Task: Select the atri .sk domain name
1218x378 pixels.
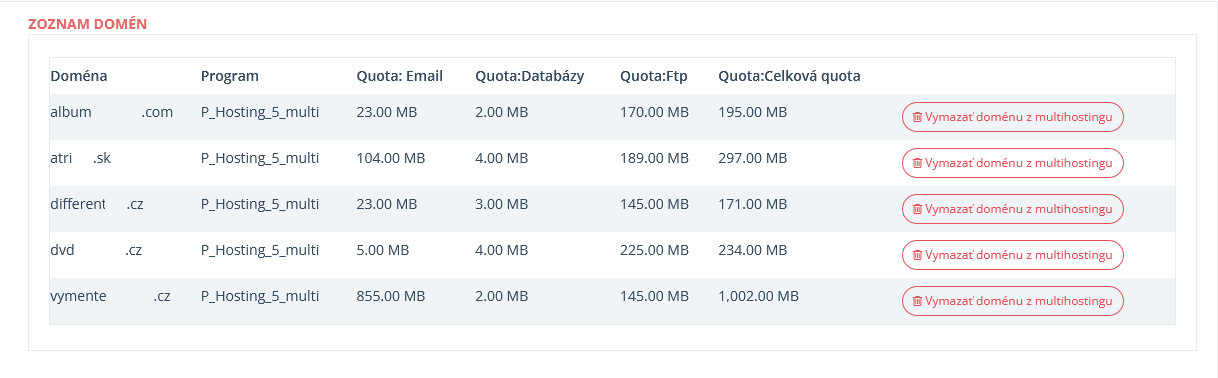Action: click(x=80, y=158)
